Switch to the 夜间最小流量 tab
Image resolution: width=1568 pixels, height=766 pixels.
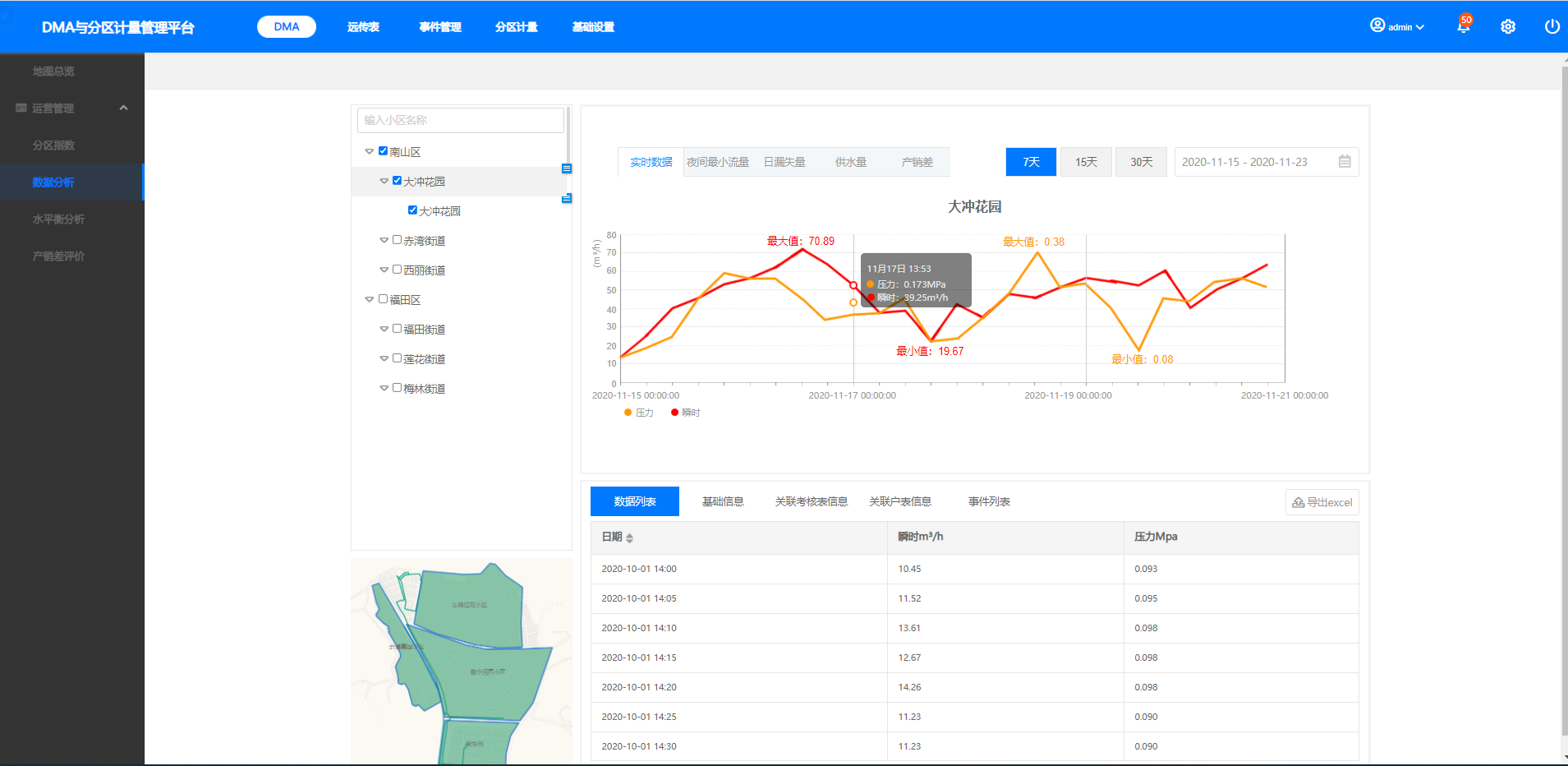(x=718, y=162)
